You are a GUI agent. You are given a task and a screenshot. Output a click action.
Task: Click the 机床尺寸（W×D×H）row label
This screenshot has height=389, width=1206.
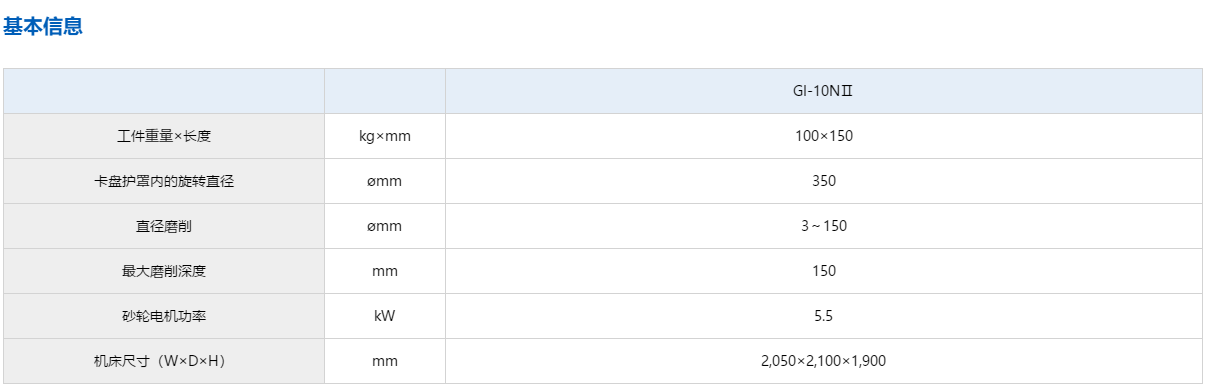coord(164,361)
